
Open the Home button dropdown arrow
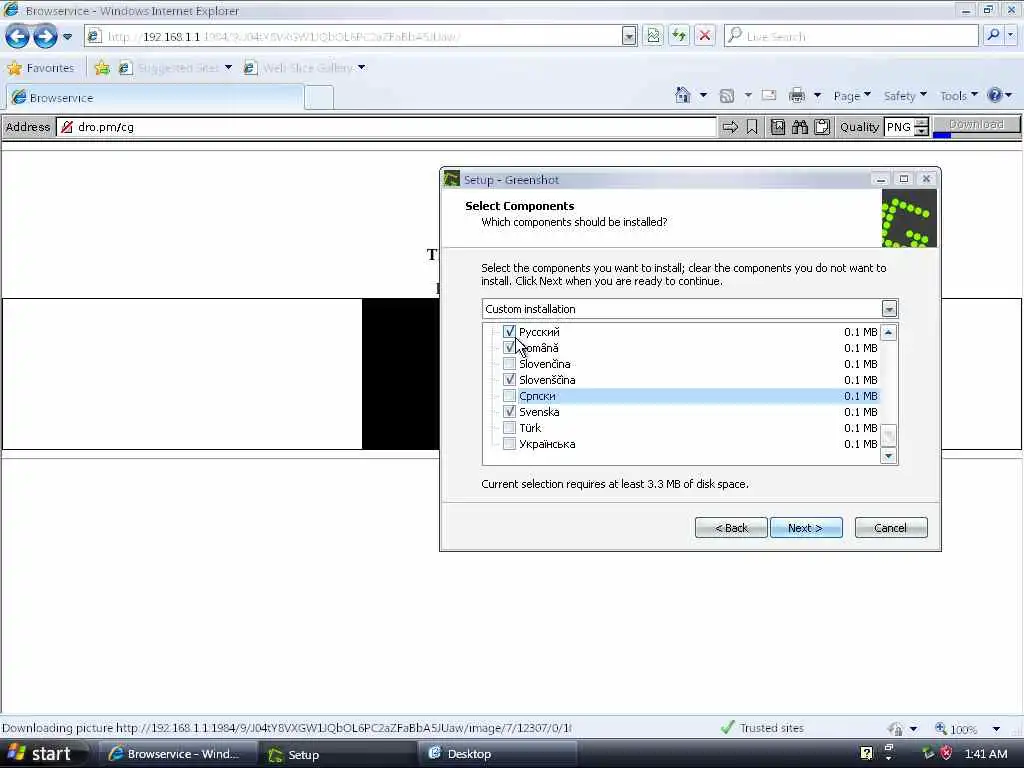coord(703,95)
